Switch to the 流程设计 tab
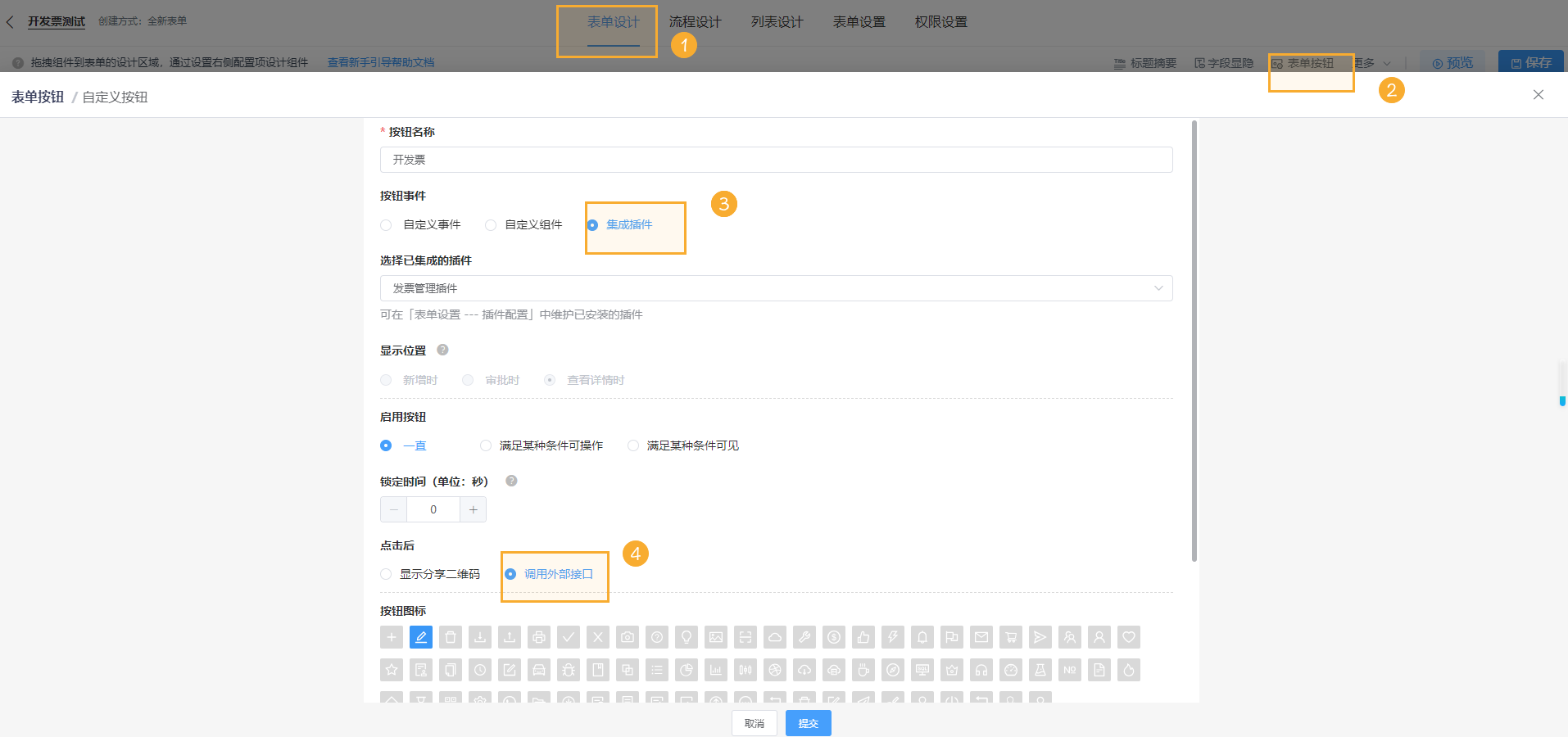The width and height of the screenshot is (1568, 737). click(x=696, y=21)
